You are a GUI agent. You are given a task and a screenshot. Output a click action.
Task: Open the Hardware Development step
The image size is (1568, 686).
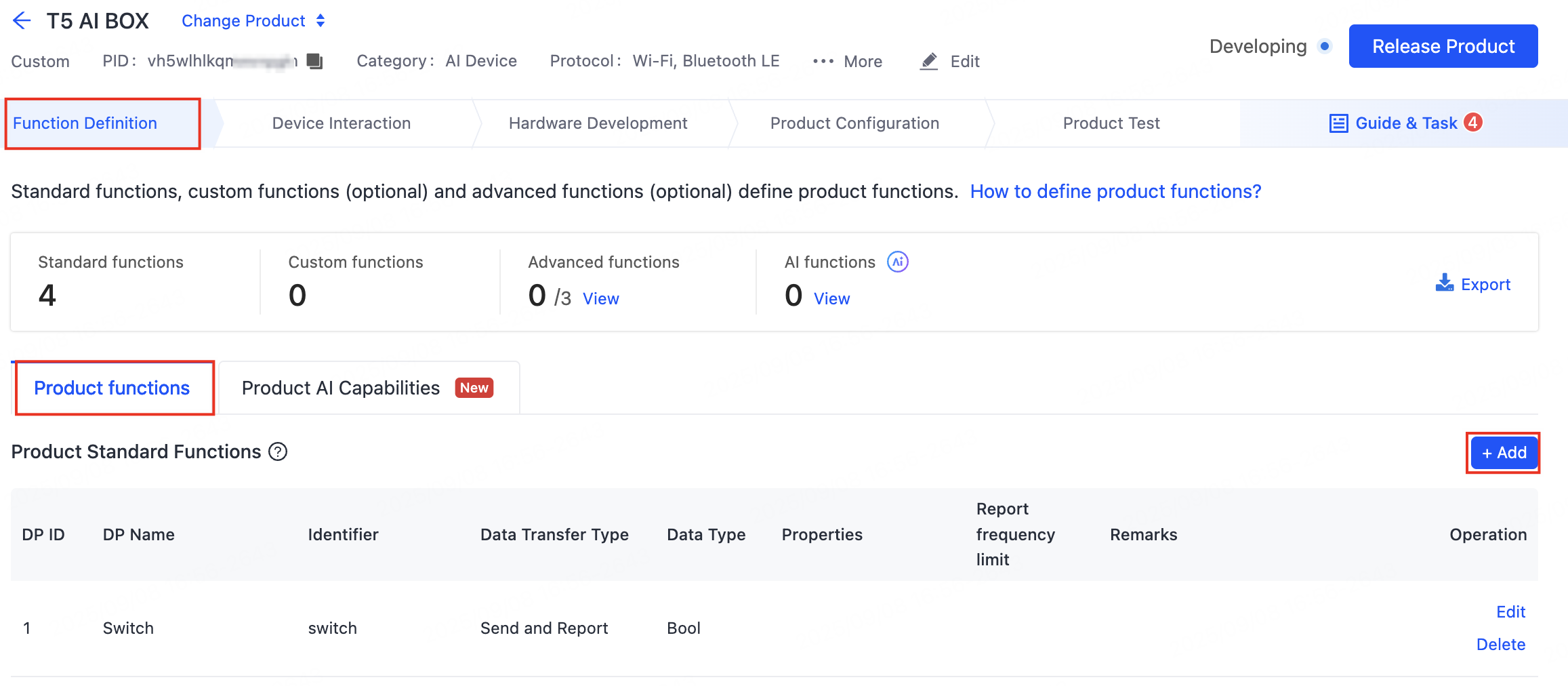click(x=598, y=123)
